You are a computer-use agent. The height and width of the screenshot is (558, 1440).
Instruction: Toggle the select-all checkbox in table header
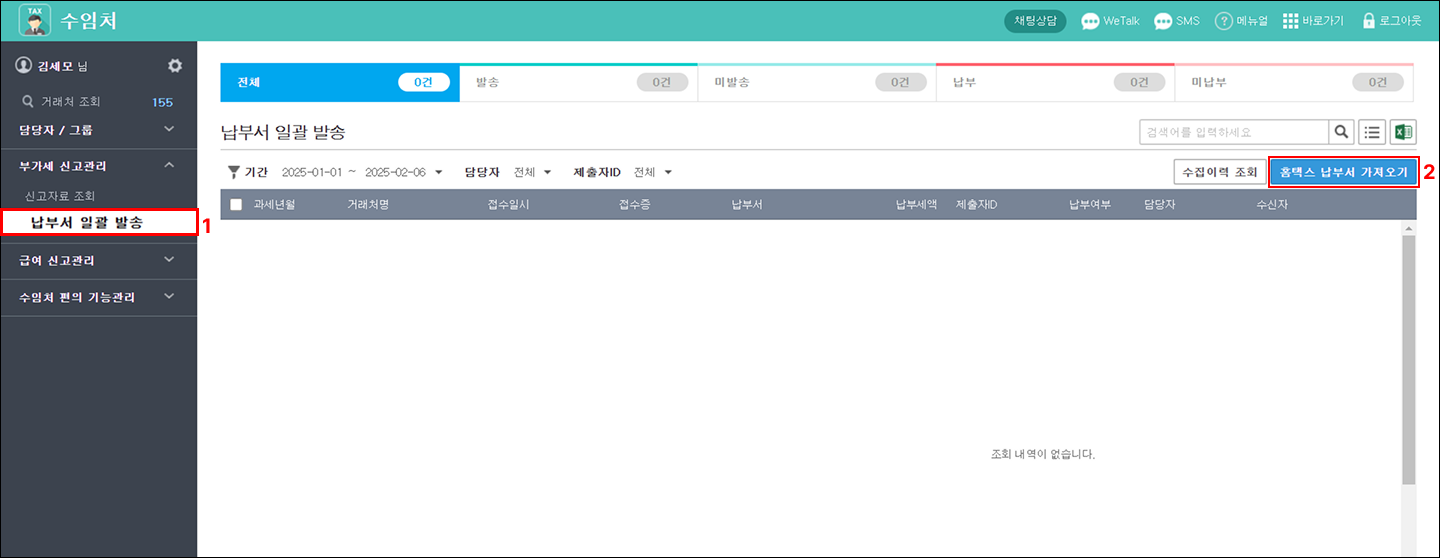(236, 205)
